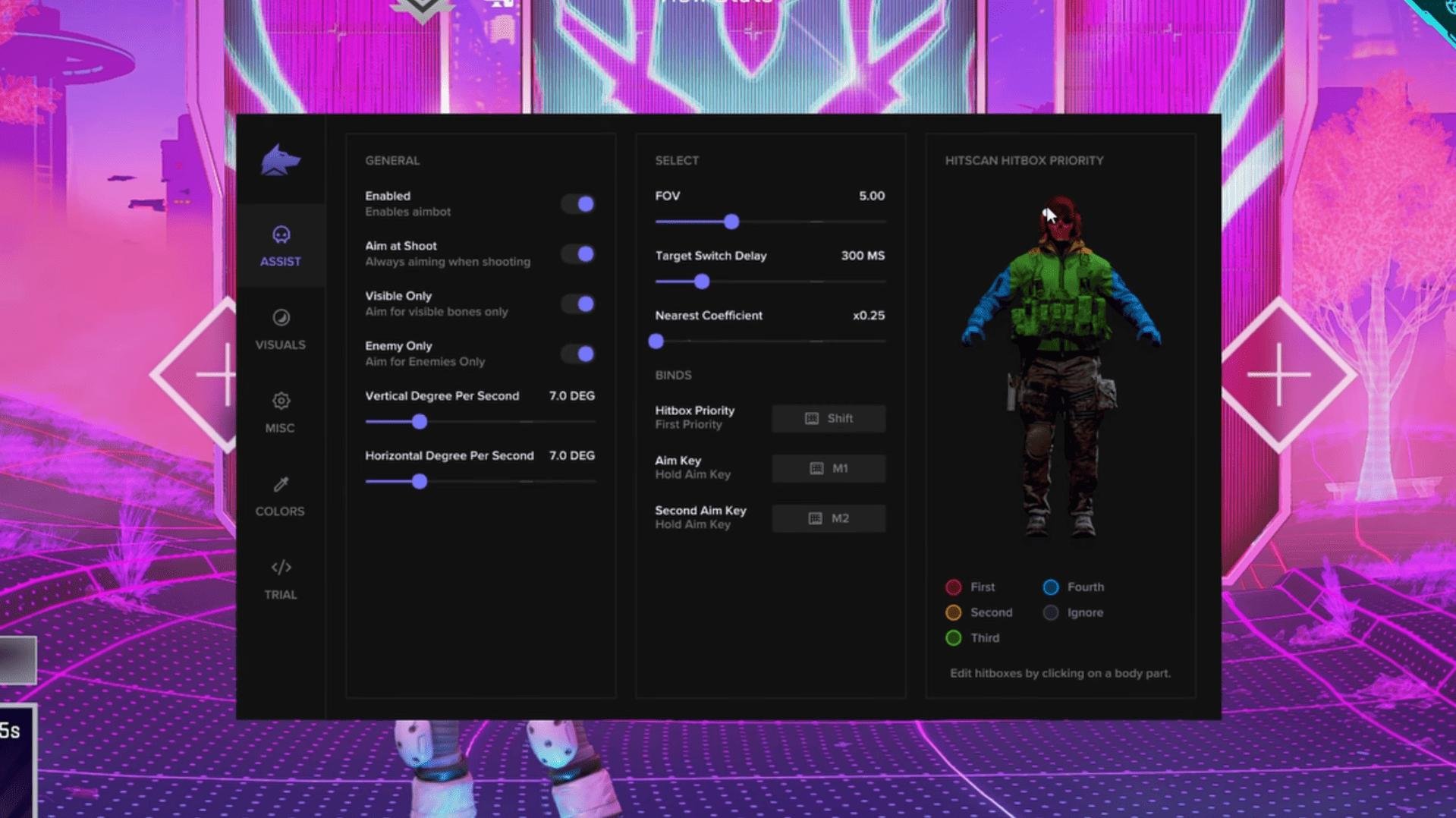Click the FOV slider handle
1456x818 pixels.
click(x=731, y=222)
